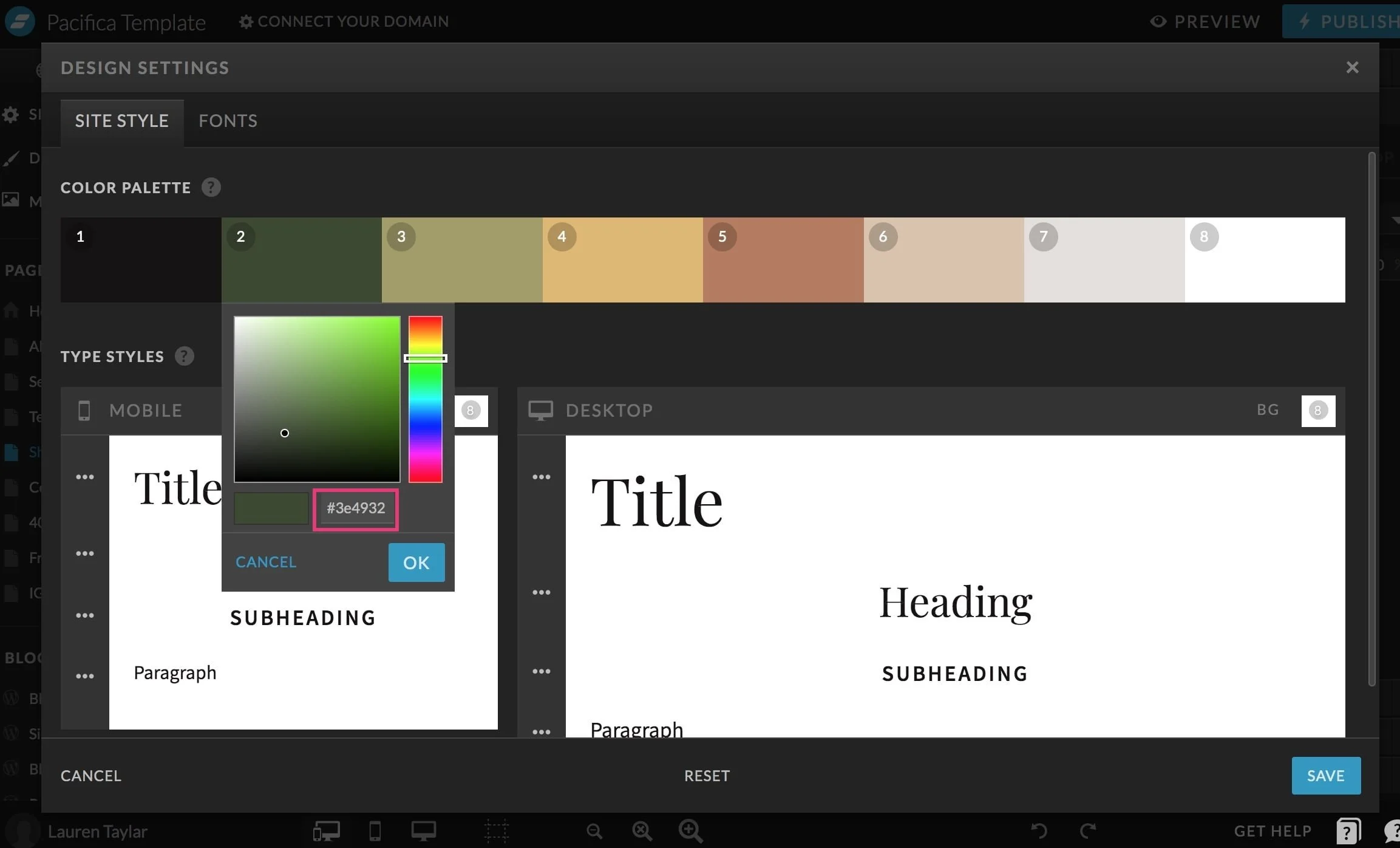This screenshot has height=848, width=1400.
Task: Click the redo arrow icon
Action: (x=1087, y=830)
